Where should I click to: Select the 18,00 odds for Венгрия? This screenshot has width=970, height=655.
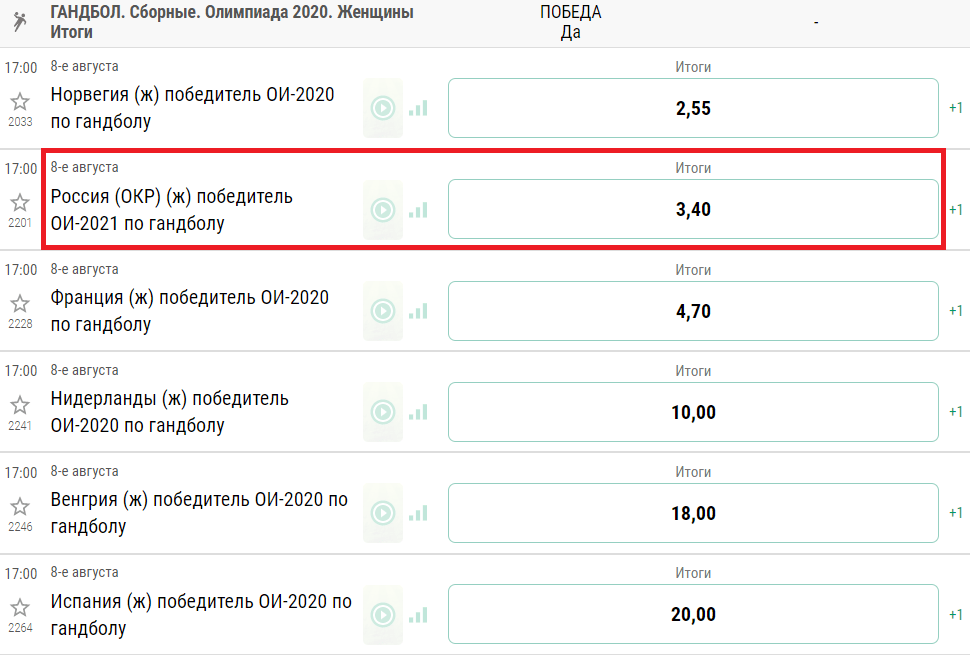click(x=693, y=513)
